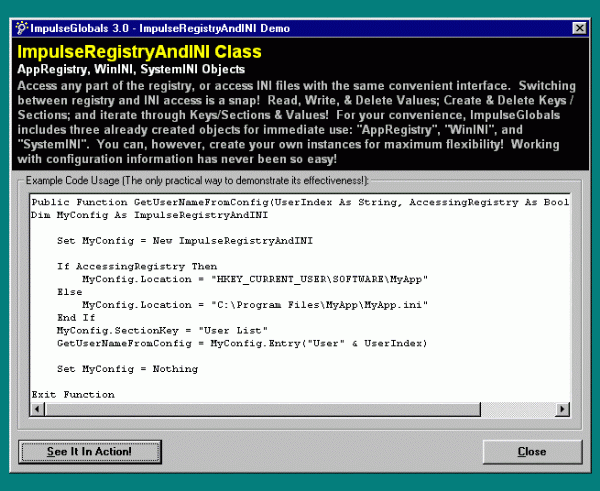This screenshot has width=600, height=491.
Task: Click the HKEY_CURRENT_USER location line
Action: click(255, 279)
